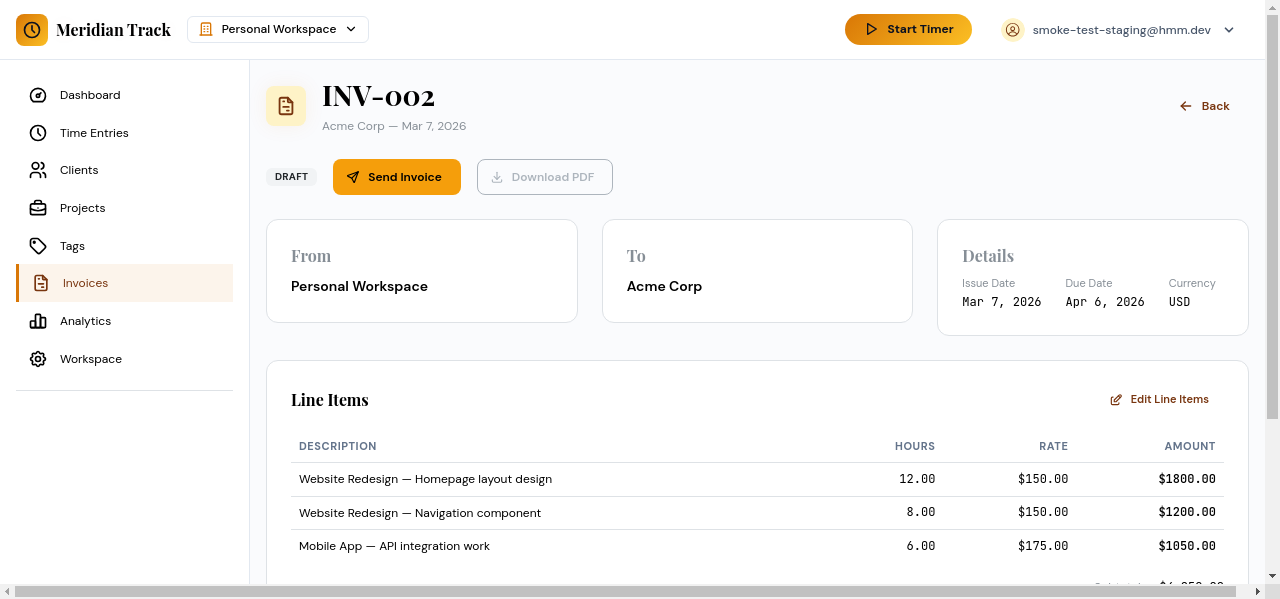
Task: Expand the account menu for smoke-test-staging@hmm.dev
Action: coord(1118,30)
